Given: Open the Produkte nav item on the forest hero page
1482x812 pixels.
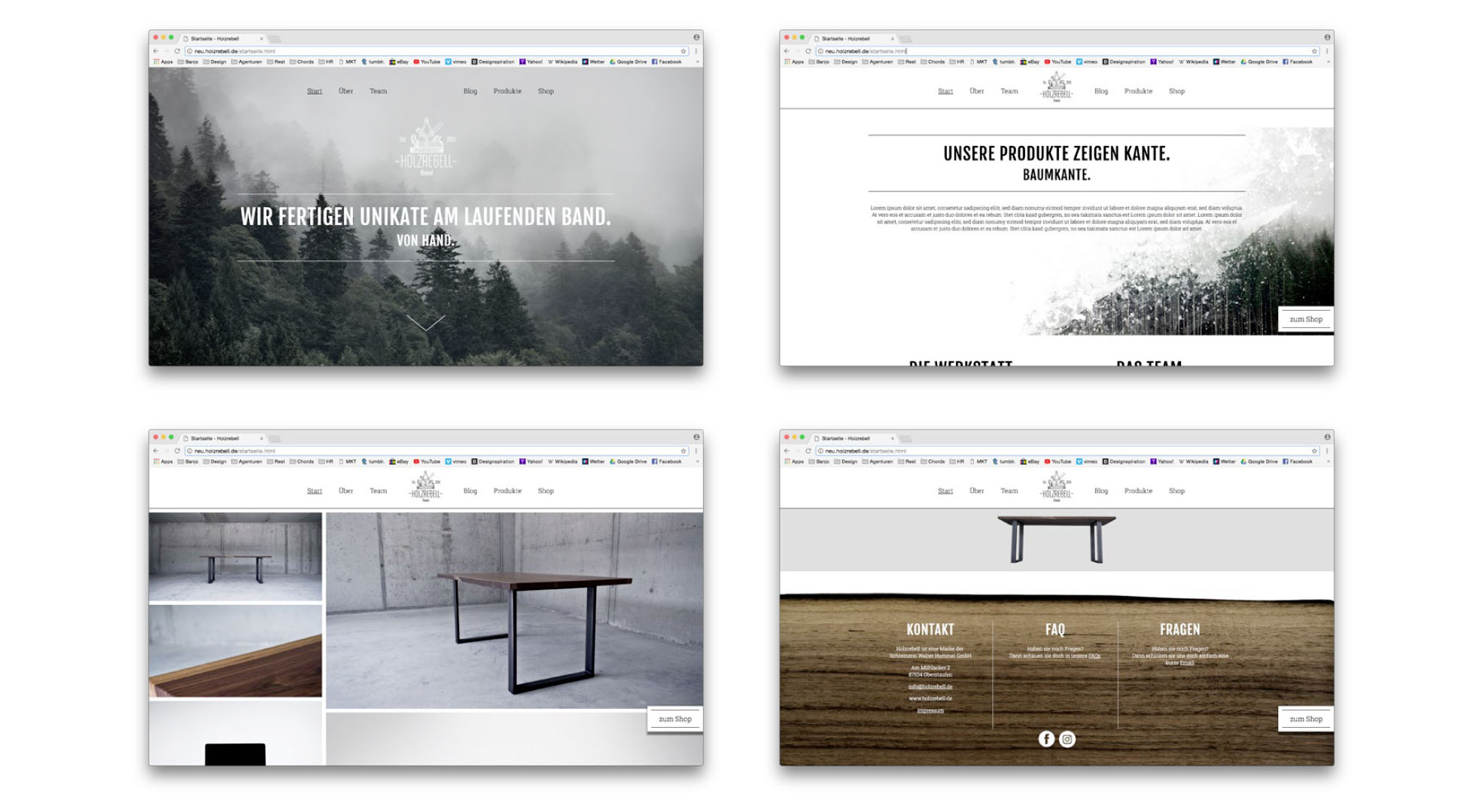Looking at the screenshot, I should click(507, 91).
